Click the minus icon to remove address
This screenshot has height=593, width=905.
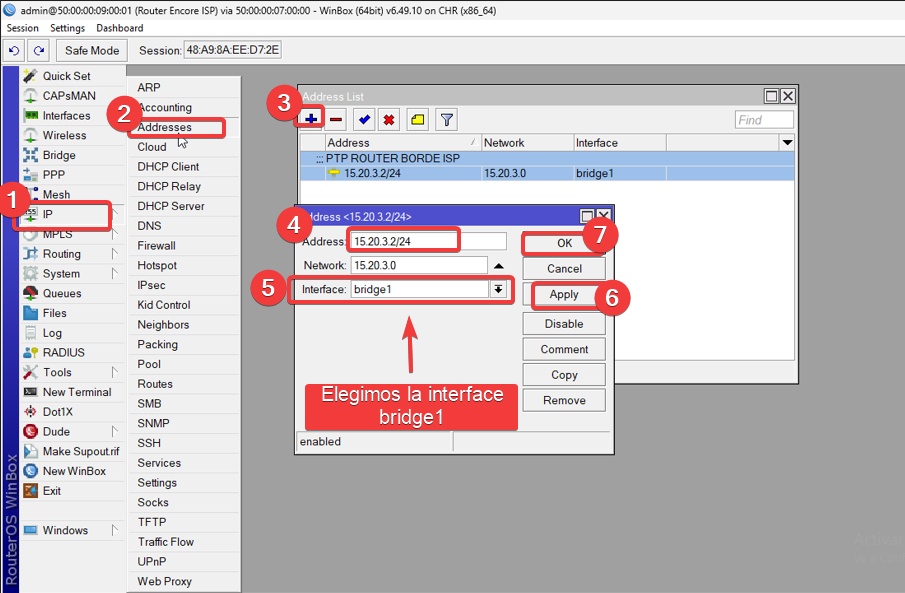(337, 119)
